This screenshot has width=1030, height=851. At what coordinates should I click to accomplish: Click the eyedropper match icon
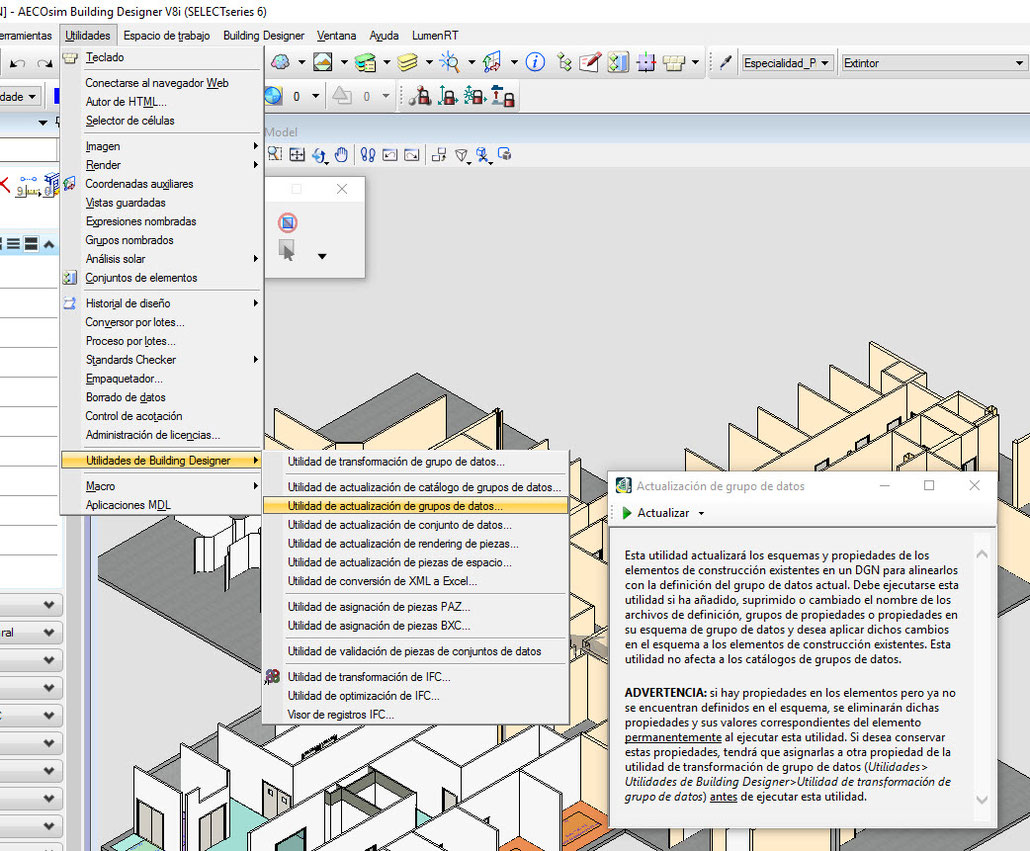(x=726, y=62)
